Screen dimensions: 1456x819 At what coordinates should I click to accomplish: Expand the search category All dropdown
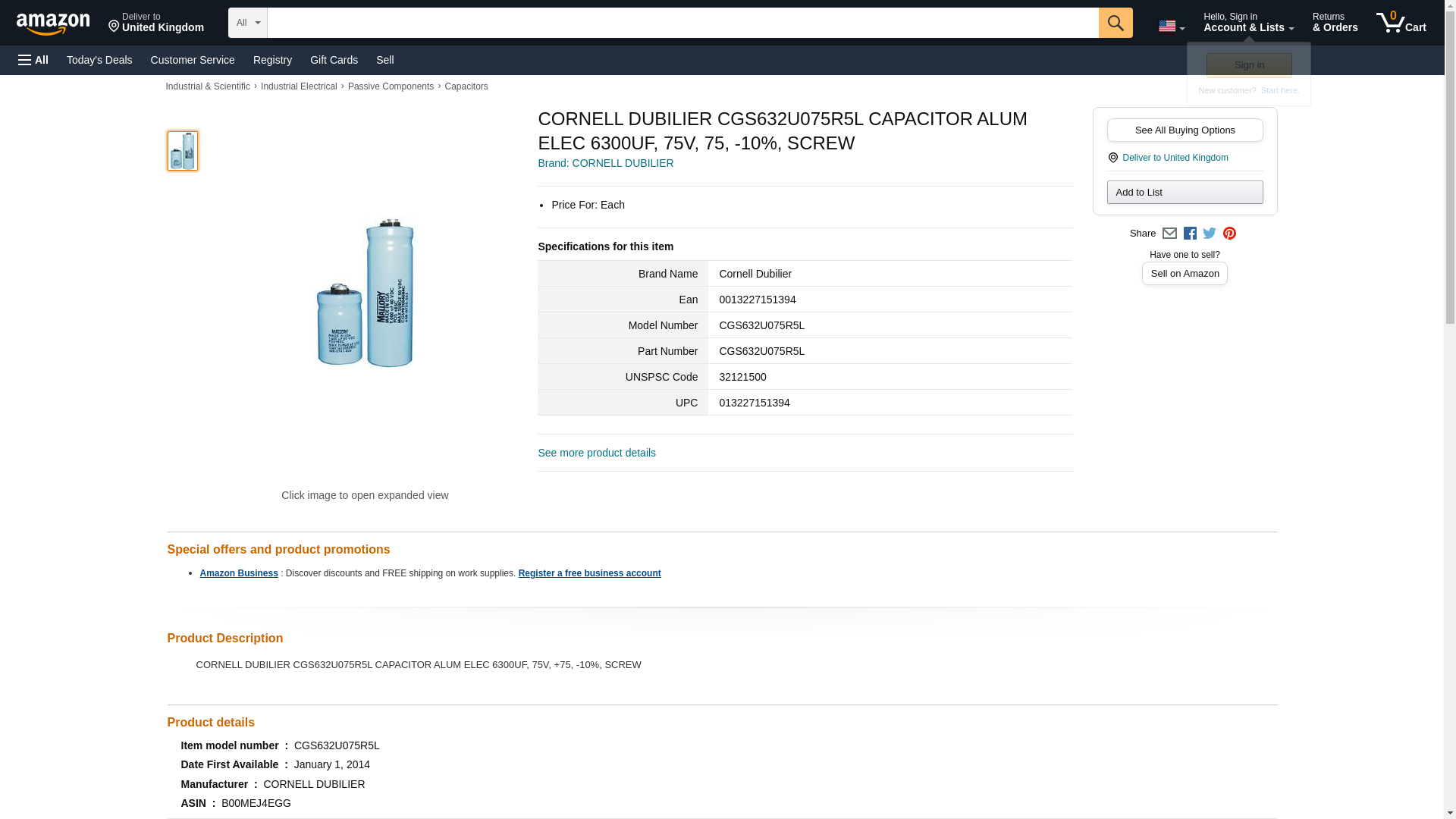tap(247, 23)
